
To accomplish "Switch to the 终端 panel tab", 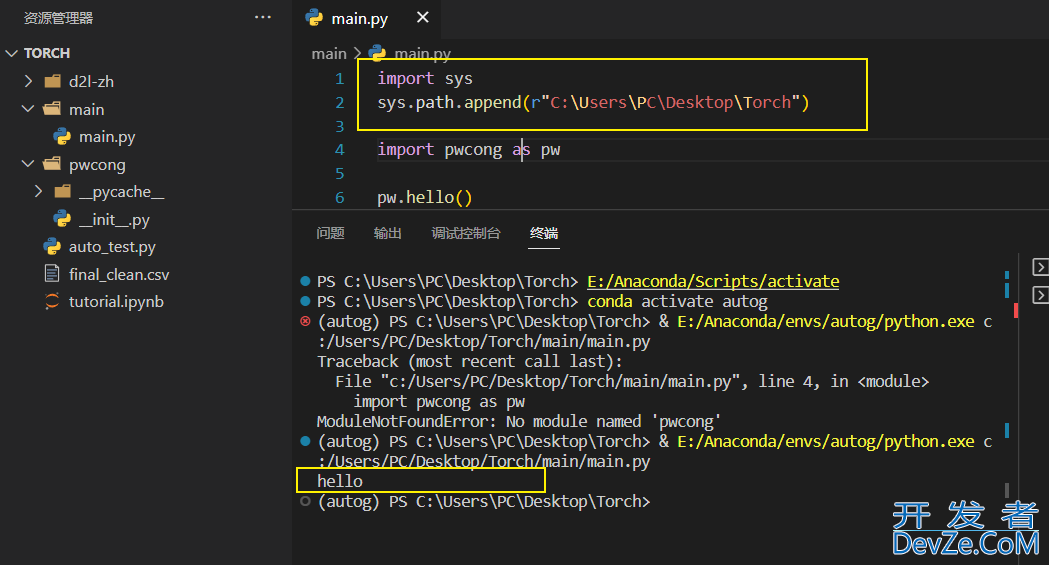I will pyautogui.click(x=544, y=233).
